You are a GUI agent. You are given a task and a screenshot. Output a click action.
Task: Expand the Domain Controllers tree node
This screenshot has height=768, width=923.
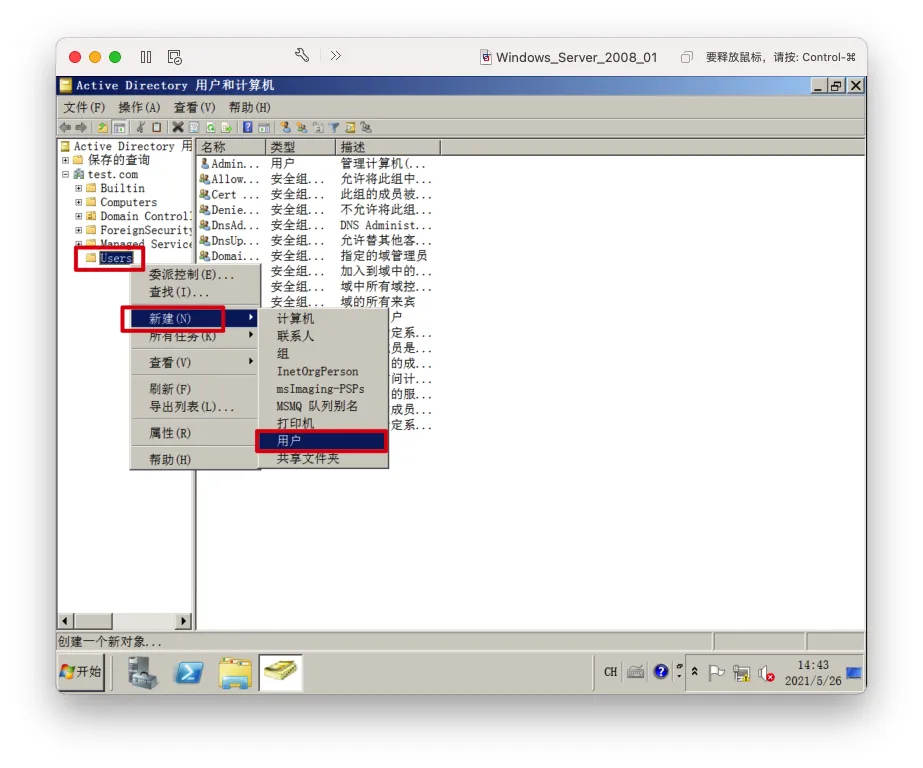click(78, 216)
